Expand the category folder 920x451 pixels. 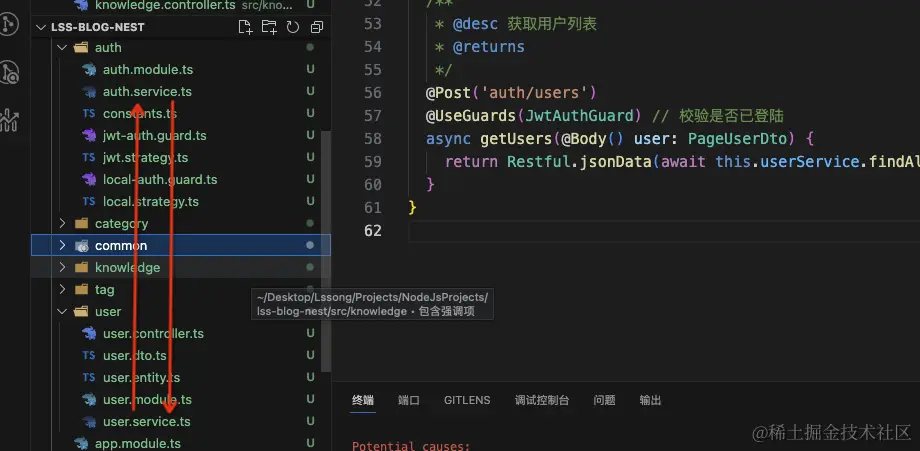click(63, 223)
